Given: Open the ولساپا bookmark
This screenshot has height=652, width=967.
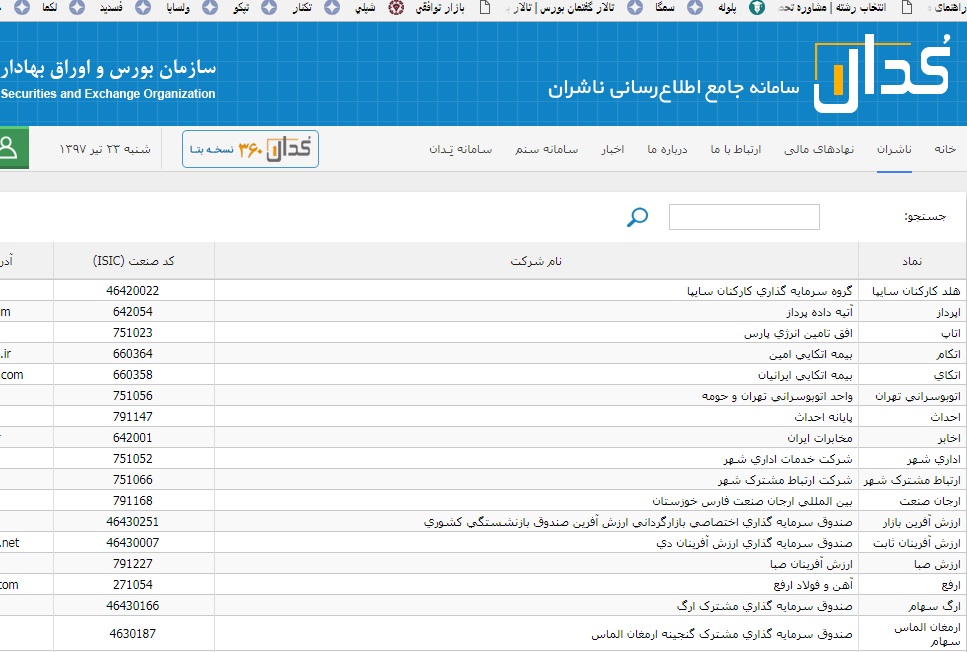Looking at the screenshot, I should pos(192,7).
